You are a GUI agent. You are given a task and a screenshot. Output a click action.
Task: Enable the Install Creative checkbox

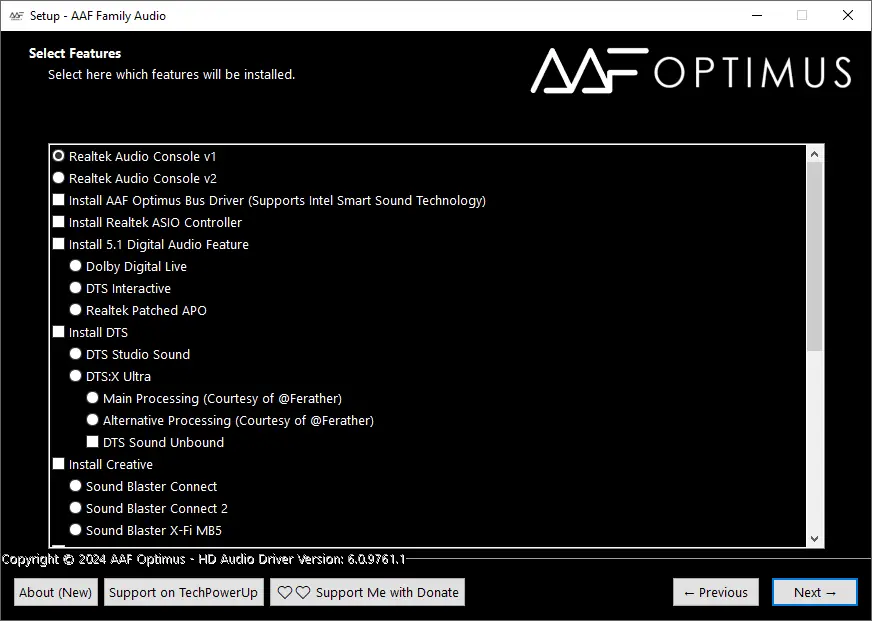click(58, 464)
